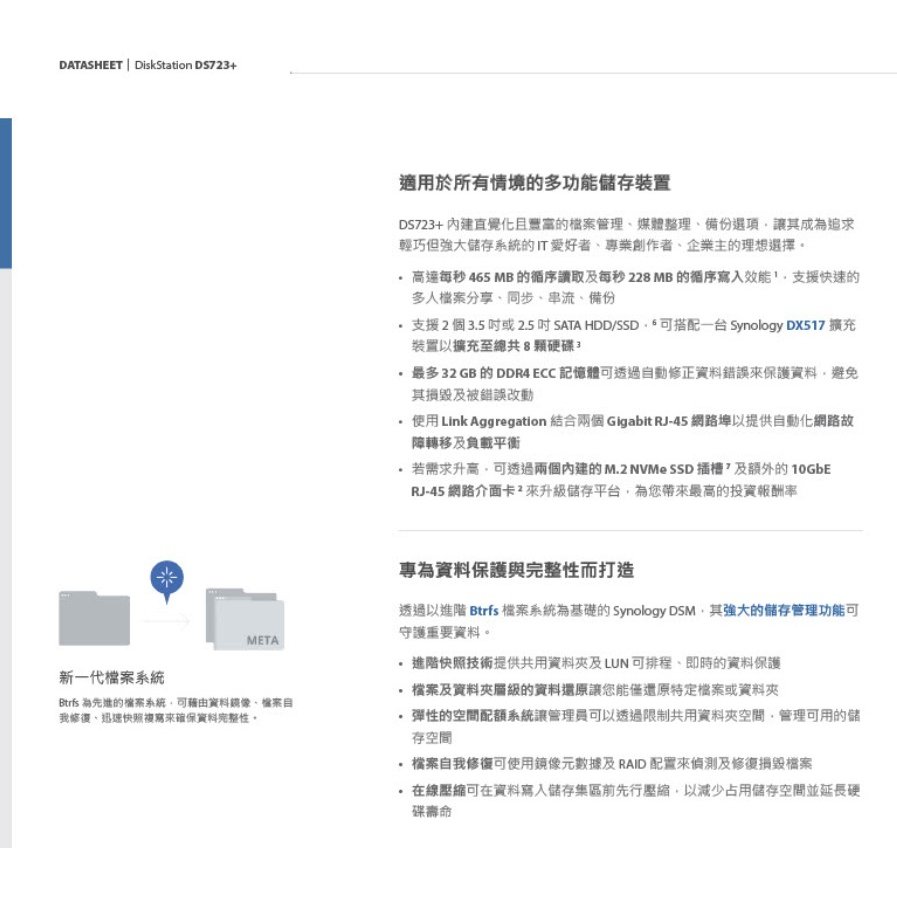The height and width of the screenshot is (897, 897).
Task: Click the bold text 在線壓縮
Action: tap(439, 791)
